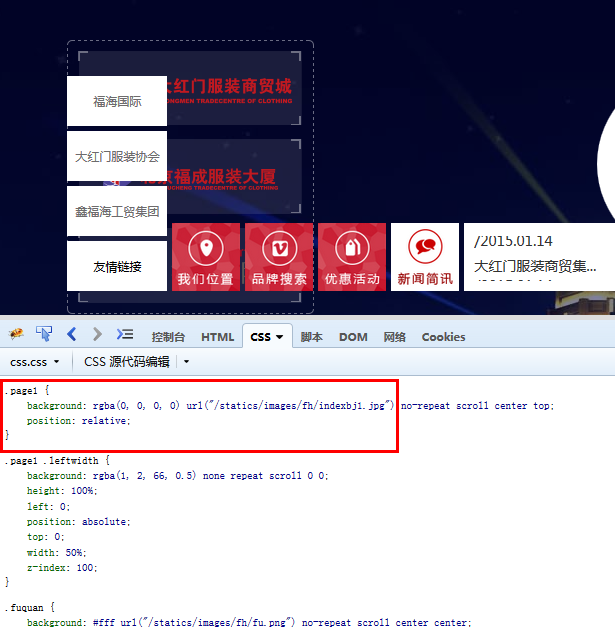
Task: Click the Firebug bug icon
Action: (16, 333)
